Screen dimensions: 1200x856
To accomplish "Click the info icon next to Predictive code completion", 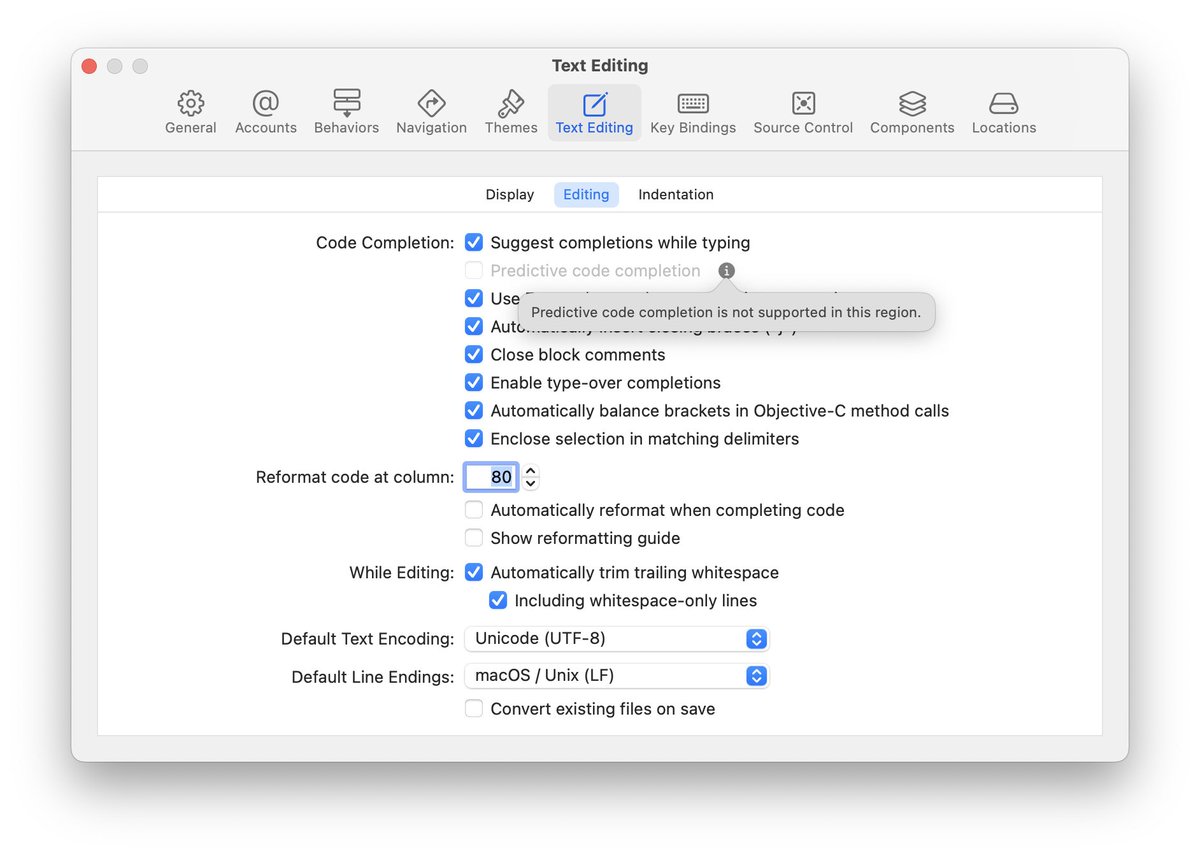I will coord(726,270).
